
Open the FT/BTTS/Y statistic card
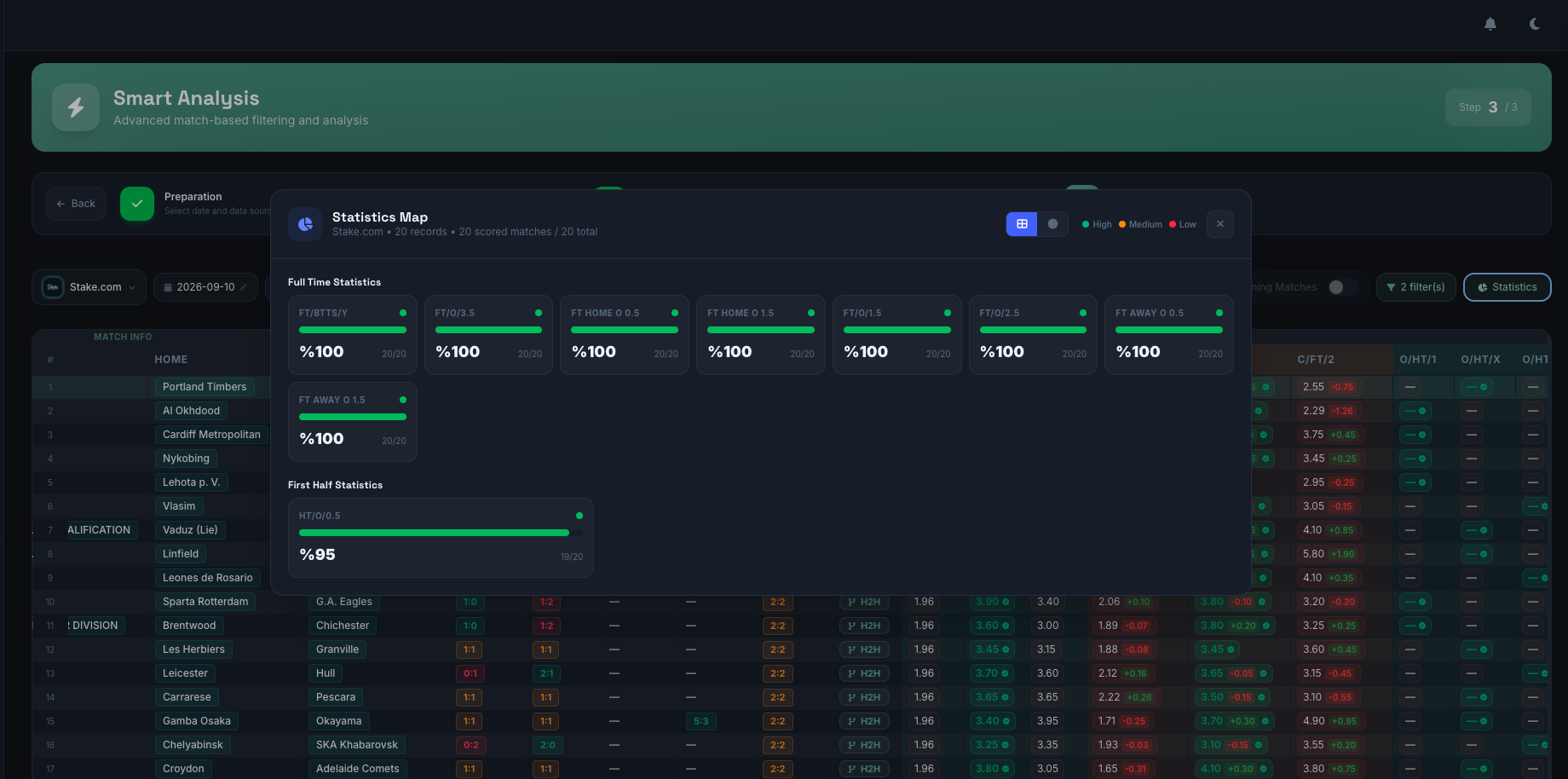tap(353, 335)
